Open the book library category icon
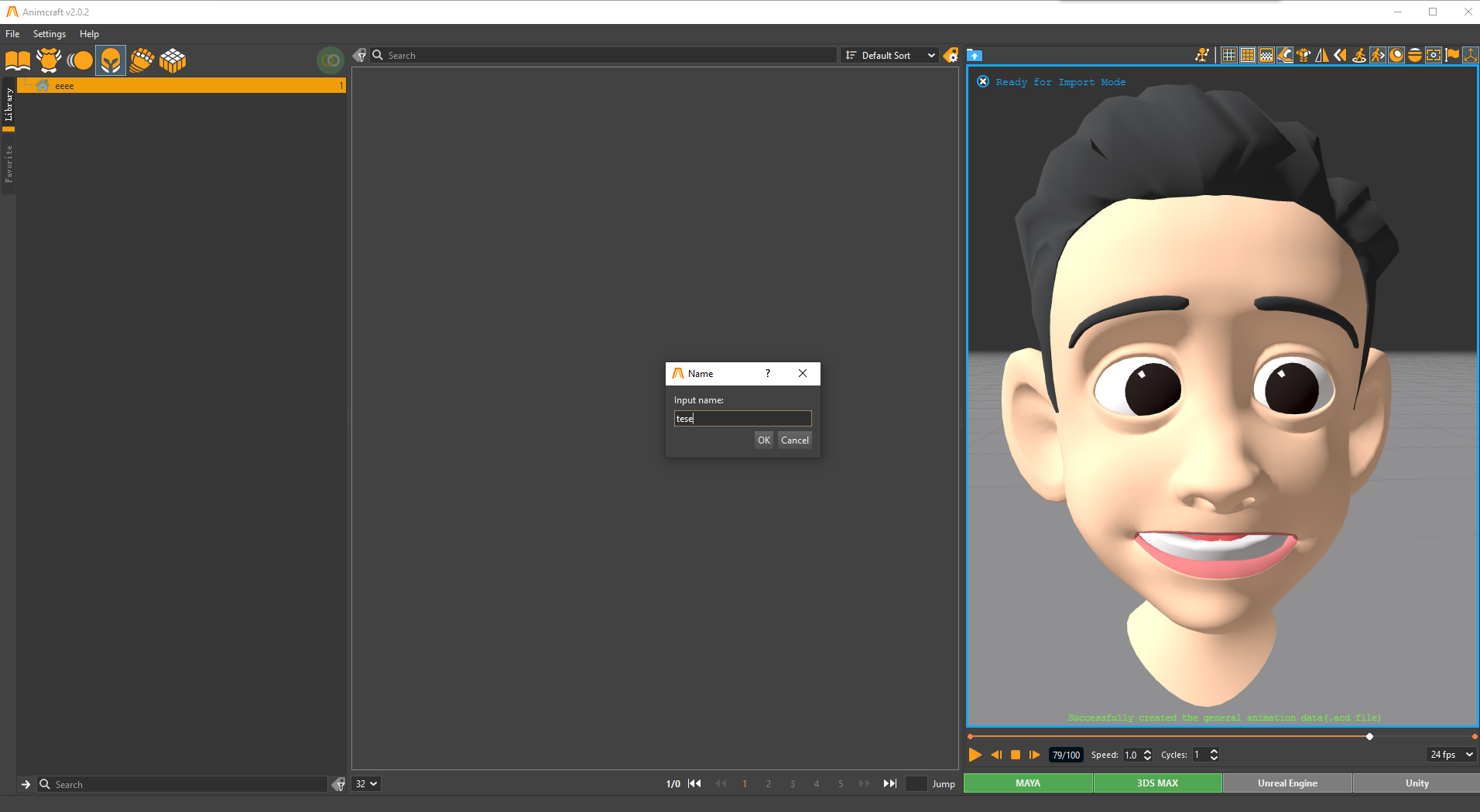 pyautogui.click(x=18, y=60)
